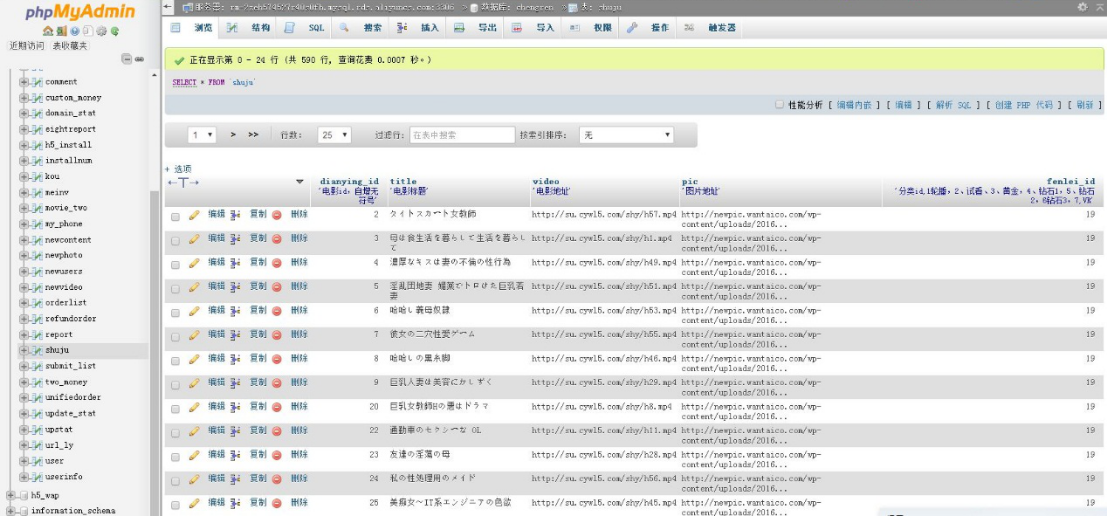Screen dimensions: 1108x516
Task: Open the settings gear in the top-right corner
Action: point(1083,7)
